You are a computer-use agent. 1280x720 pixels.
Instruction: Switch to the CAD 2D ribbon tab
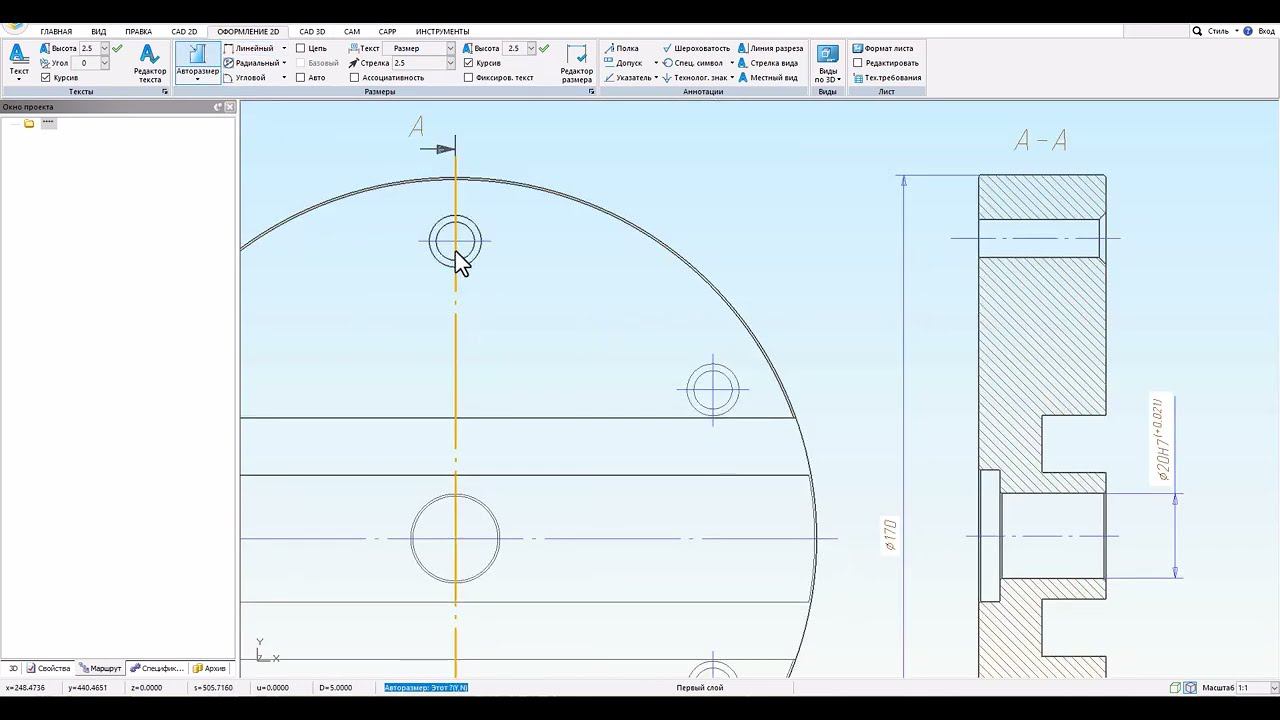point(184,31)
